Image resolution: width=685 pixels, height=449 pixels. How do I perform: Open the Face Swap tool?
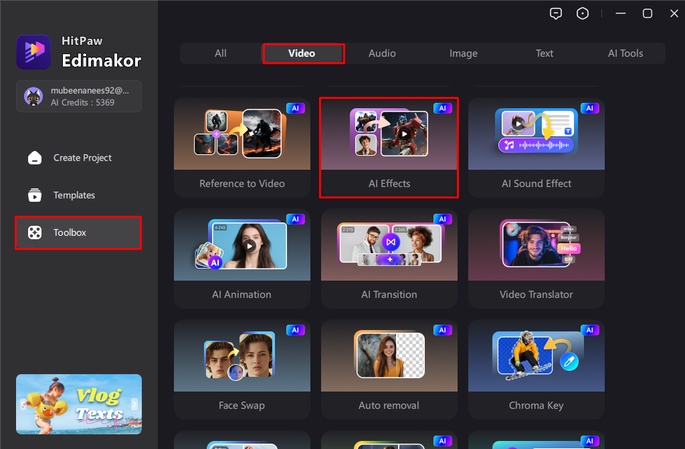click(241, 369)
